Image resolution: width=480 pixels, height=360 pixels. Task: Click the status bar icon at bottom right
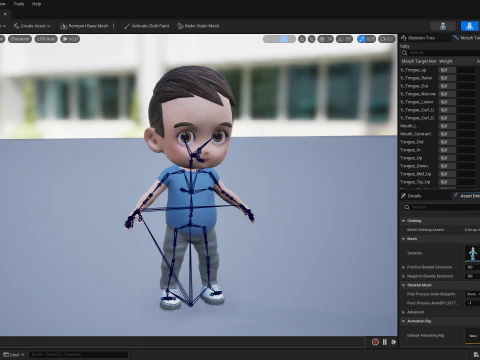[476, 355]
